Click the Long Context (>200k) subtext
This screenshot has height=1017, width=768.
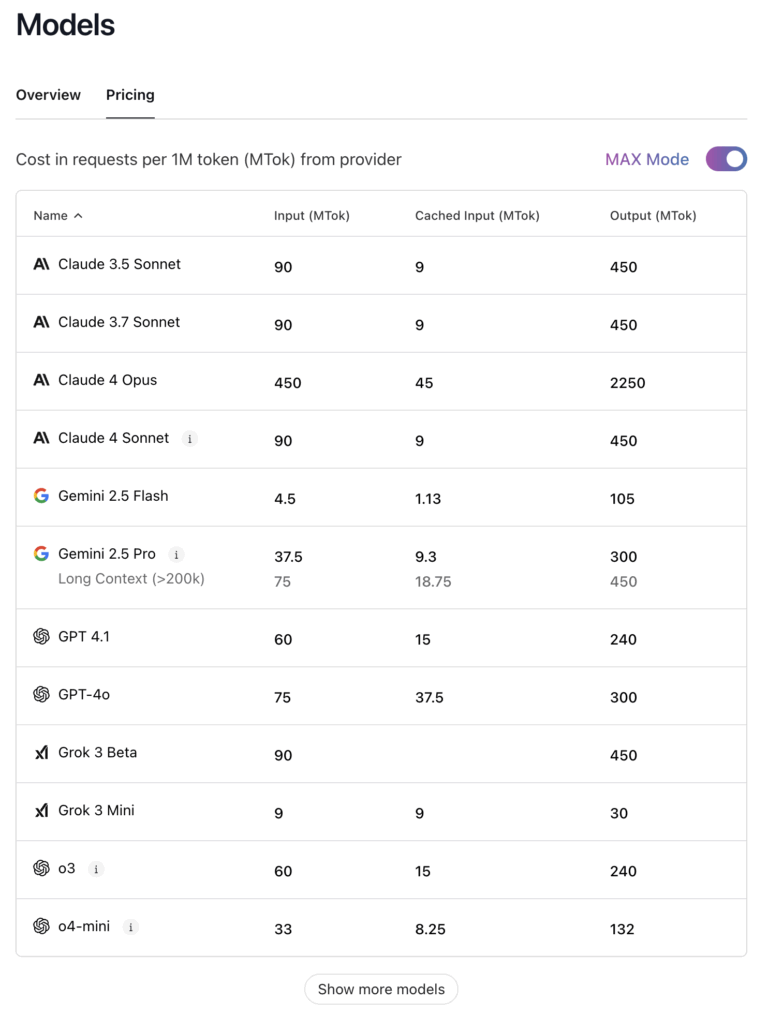click(x=131, y=578)
